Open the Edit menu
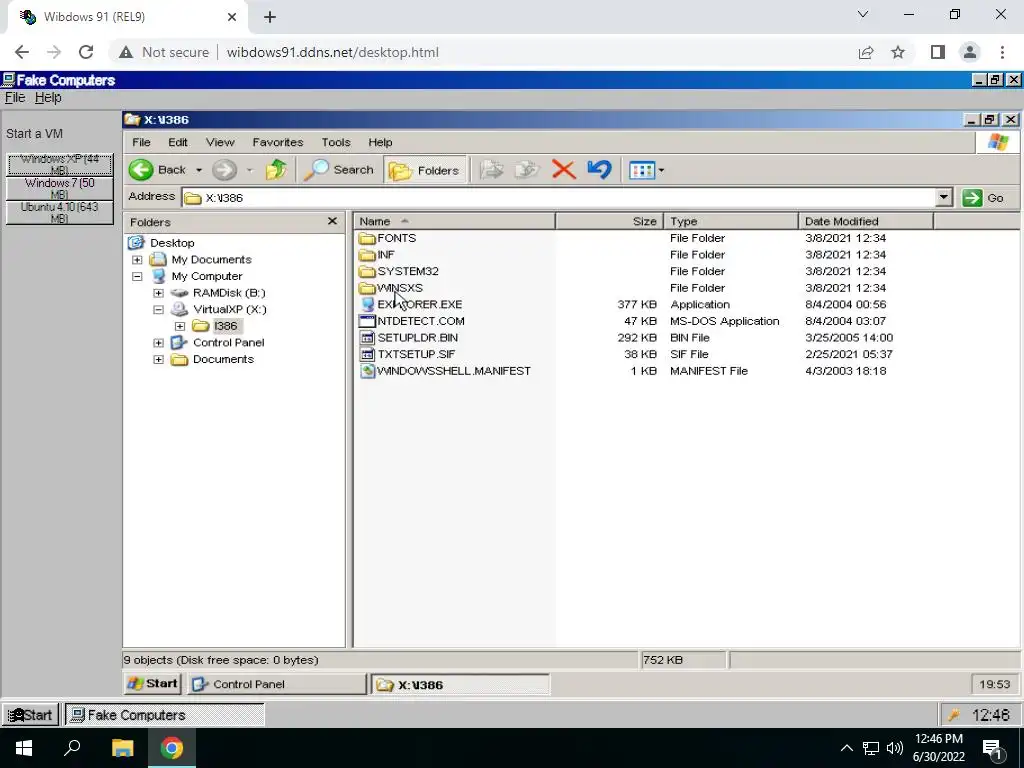1024x768 pixels. 178,142
